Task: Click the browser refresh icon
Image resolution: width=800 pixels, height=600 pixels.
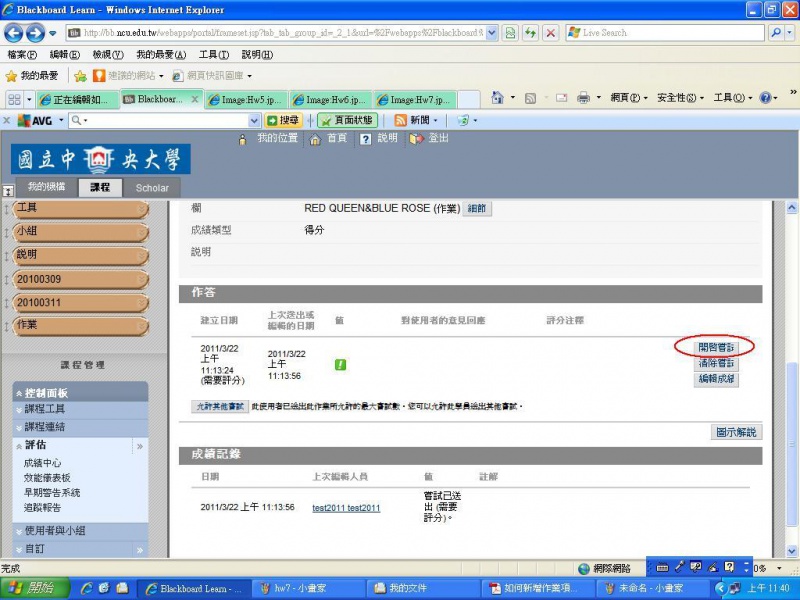Action: tap(530, 33)
